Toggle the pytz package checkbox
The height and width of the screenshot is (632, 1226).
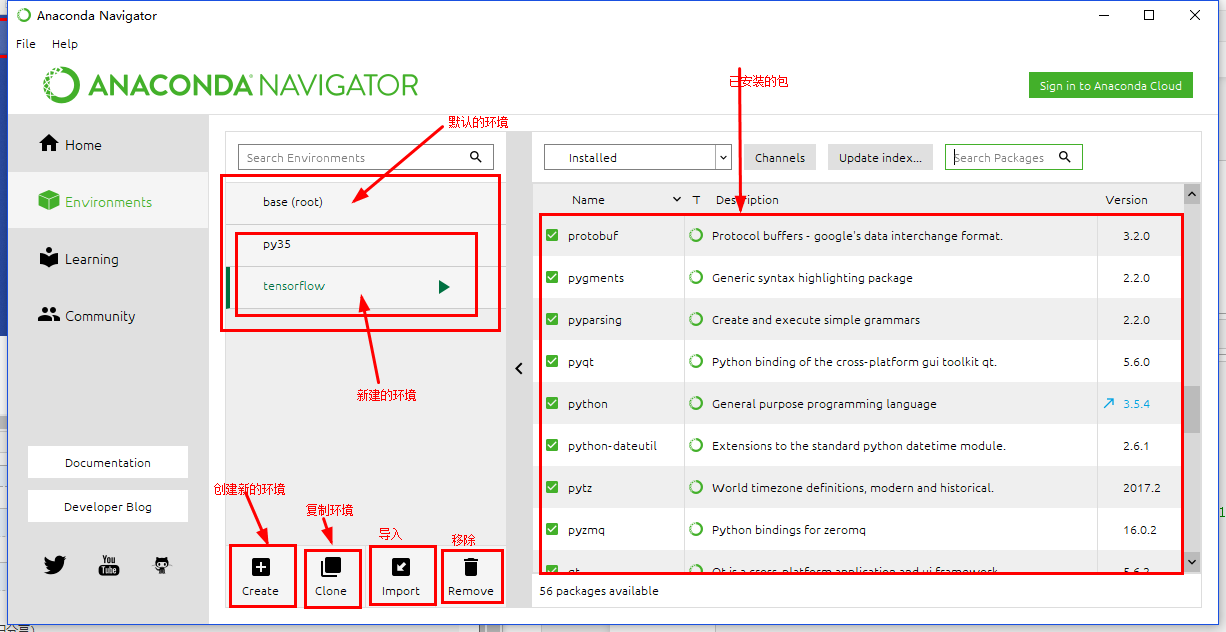click(x=552, y=488)
